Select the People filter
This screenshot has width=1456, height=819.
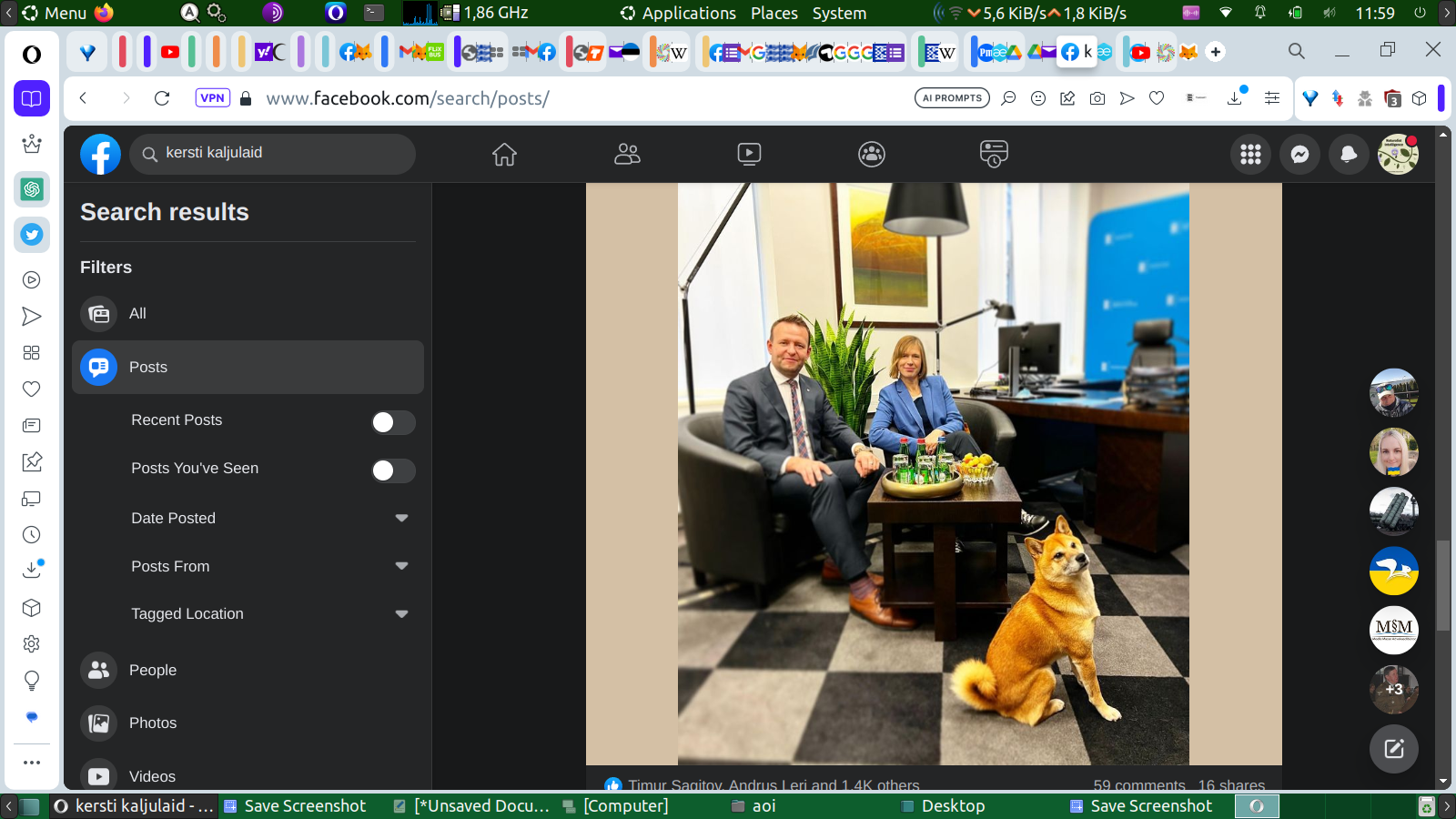tap(153, 671)
